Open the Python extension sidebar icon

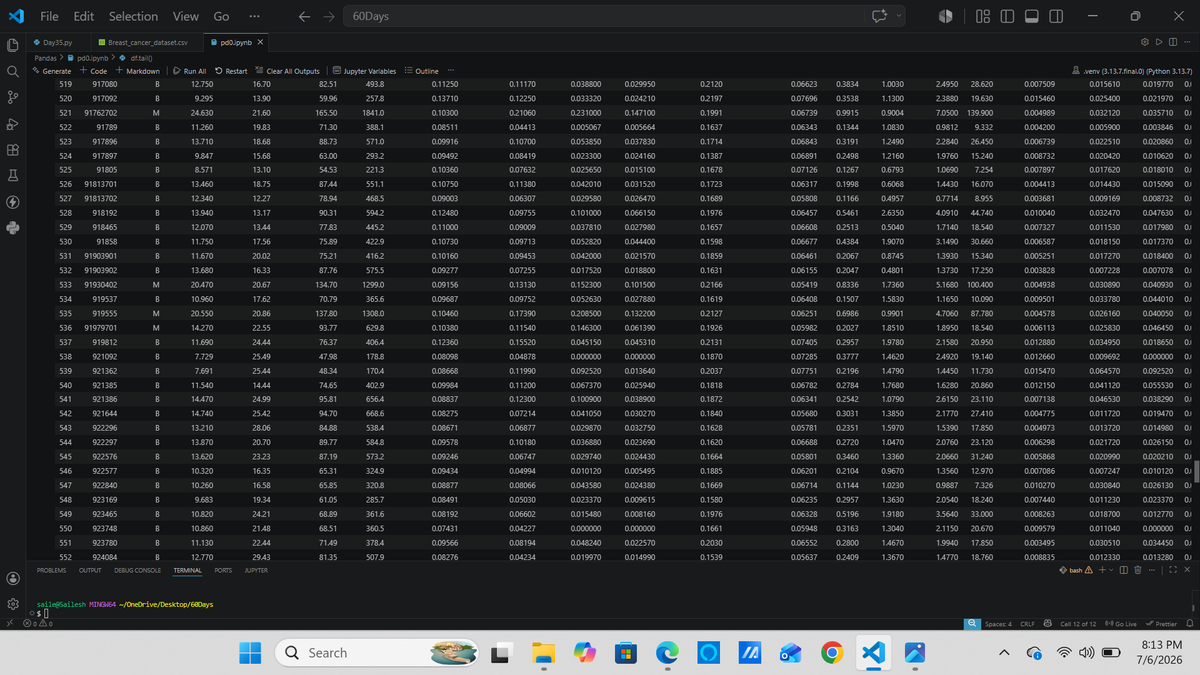[x=12, y=226]
